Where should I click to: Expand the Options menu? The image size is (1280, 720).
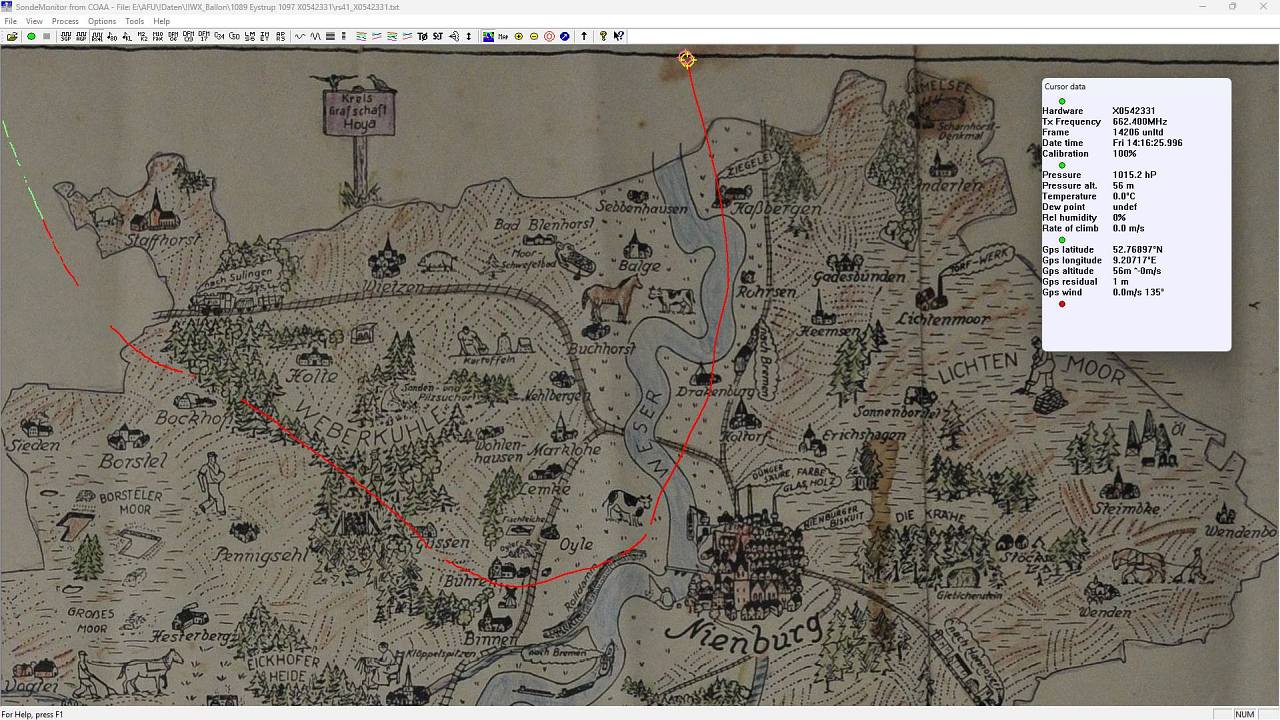pos(102,21)
